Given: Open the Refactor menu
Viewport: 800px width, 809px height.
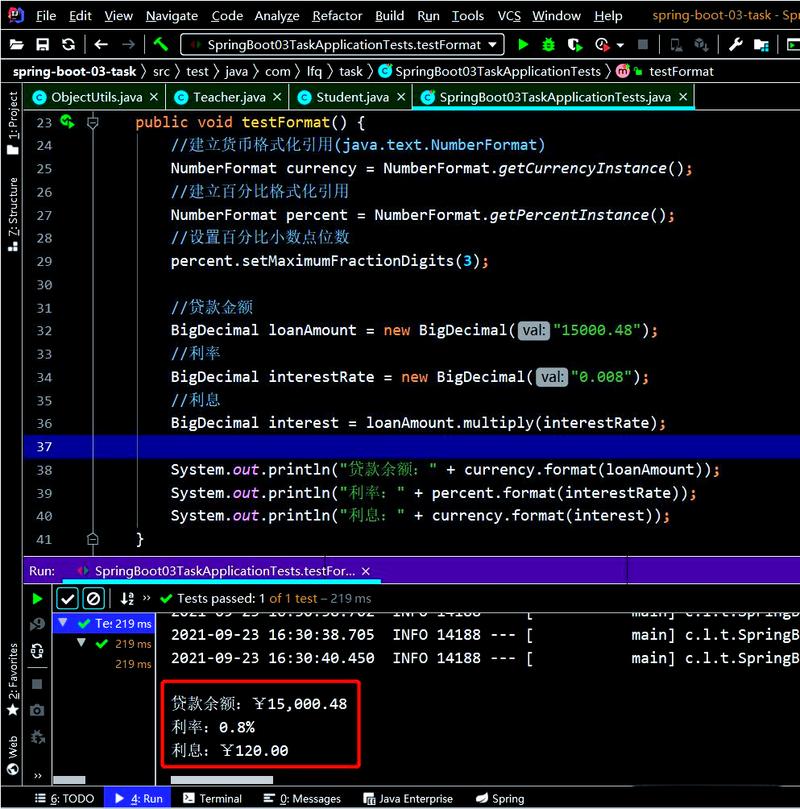Looking at the screenshot, I should [337, 16].
